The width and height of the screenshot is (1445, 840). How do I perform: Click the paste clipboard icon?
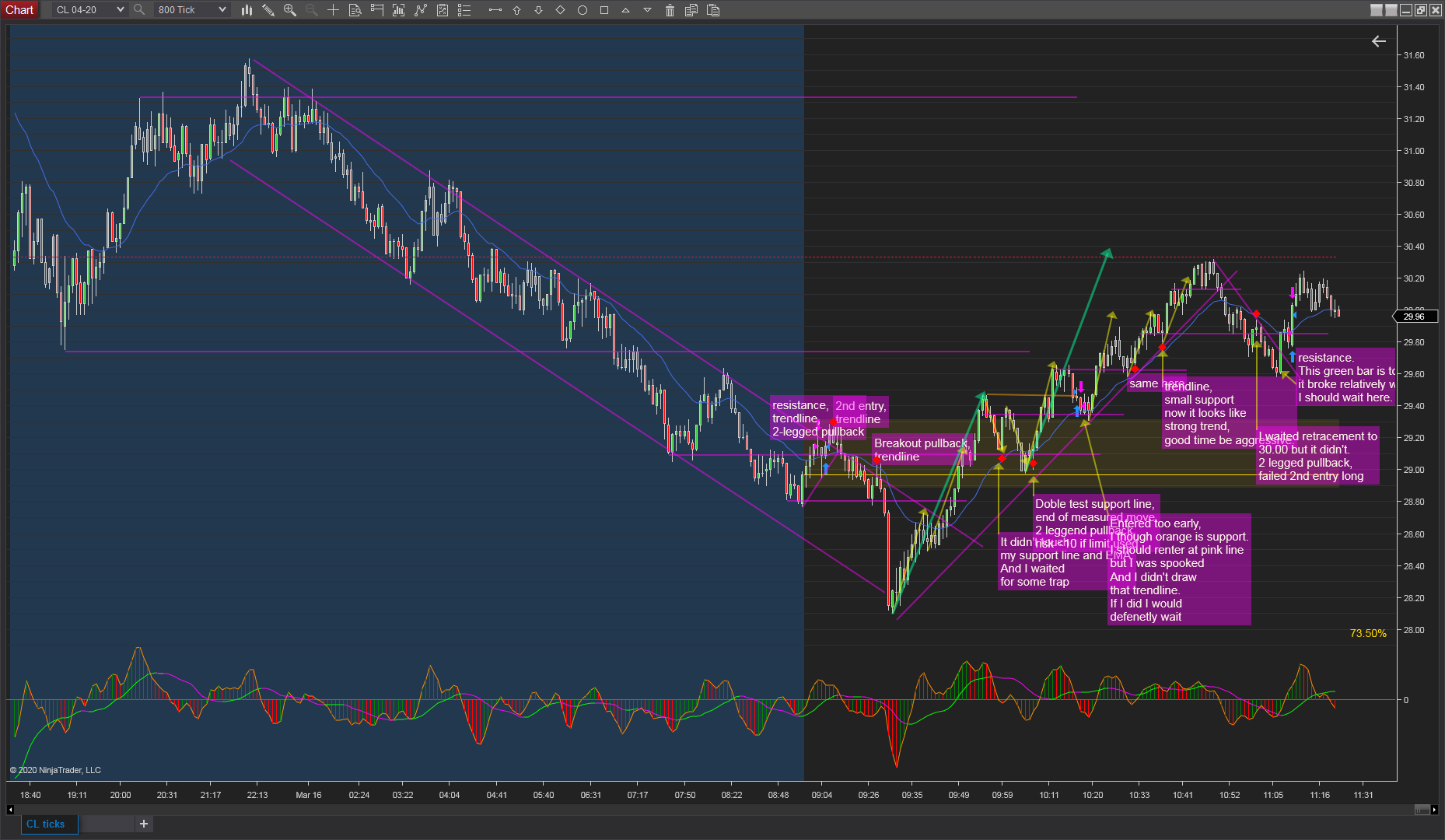(x=713, y=10)
